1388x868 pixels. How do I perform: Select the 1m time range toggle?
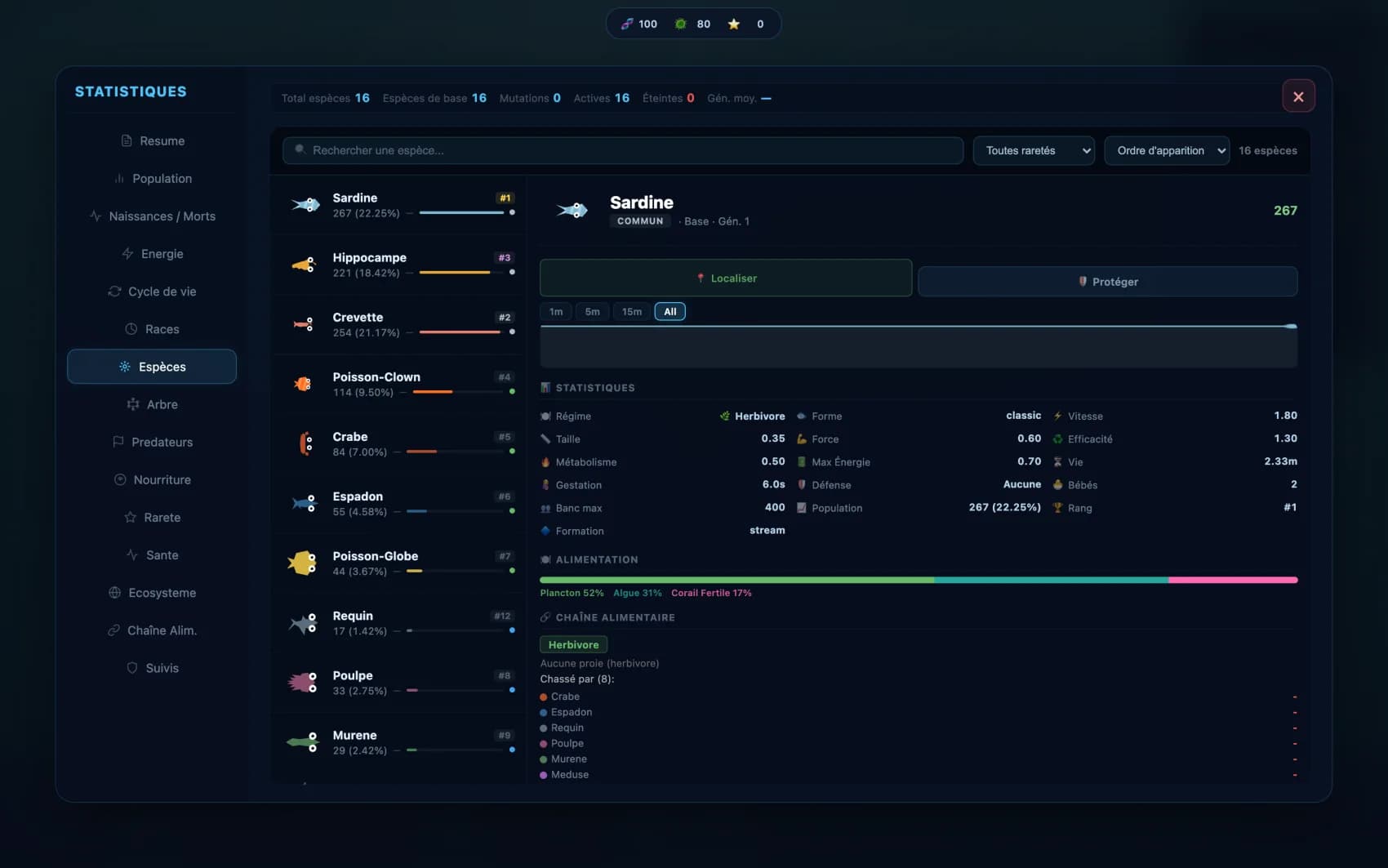click(556, 311)
